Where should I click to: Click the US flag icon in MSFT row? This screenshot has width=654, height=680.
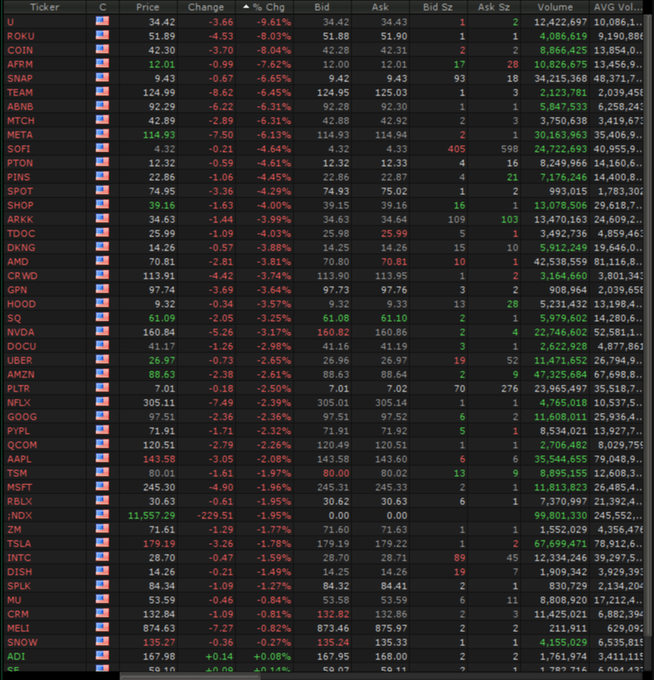102,487
